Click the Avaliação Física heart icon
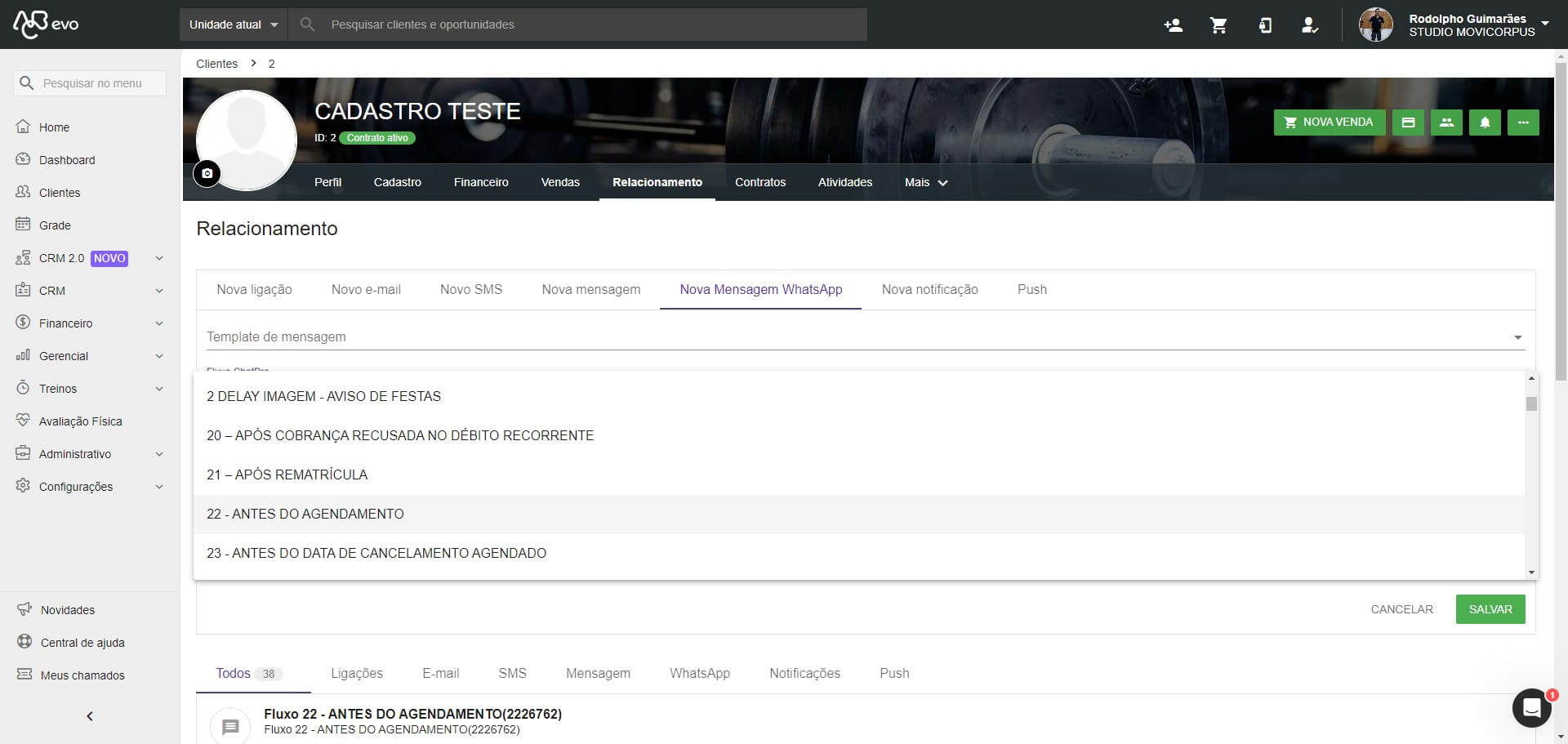 (23, 421)
